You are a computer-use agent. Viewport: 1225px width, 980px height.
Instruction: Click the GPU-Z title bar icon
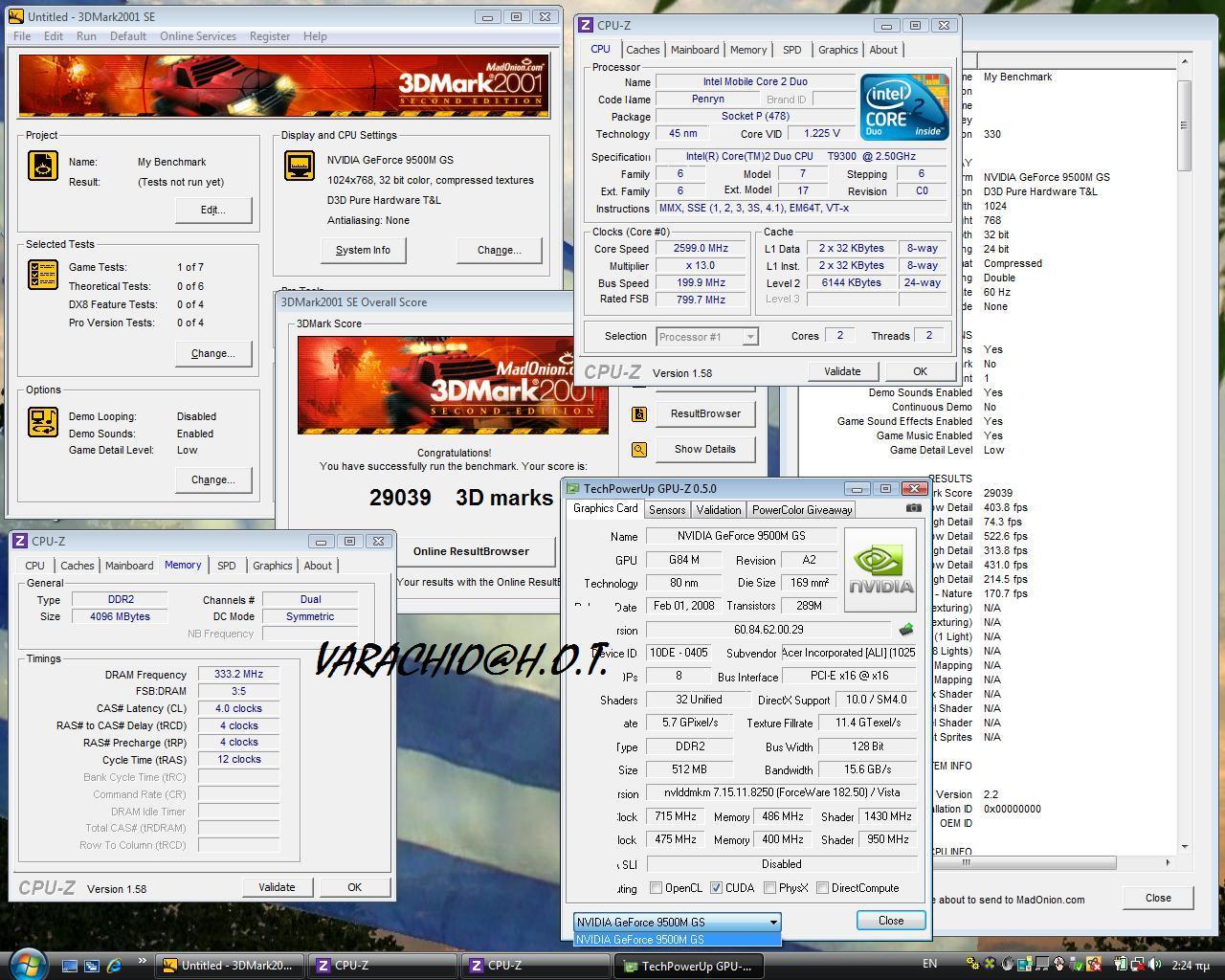point(573,488)
